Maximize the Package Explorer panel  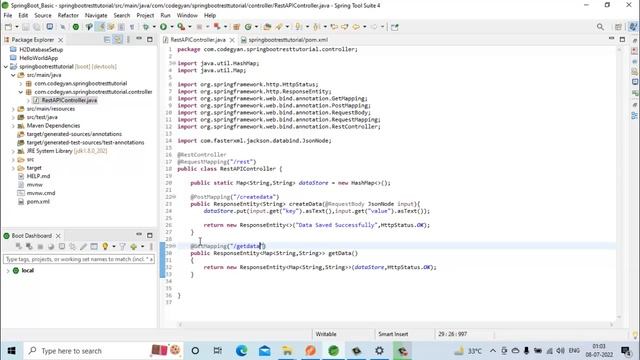coord(150,40)
